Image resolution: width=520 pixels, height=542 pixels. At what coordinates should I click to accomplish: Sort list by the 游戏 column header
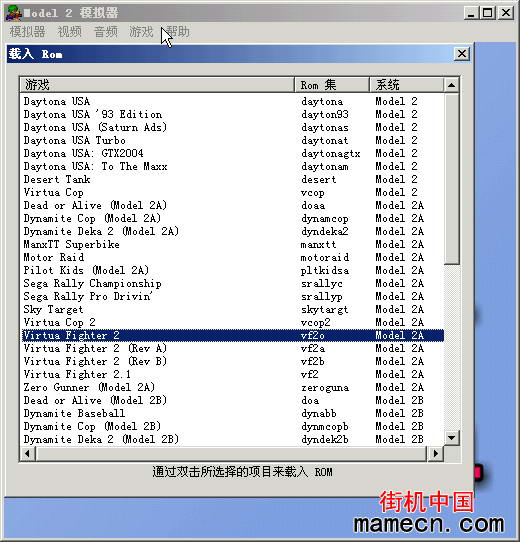157,85
